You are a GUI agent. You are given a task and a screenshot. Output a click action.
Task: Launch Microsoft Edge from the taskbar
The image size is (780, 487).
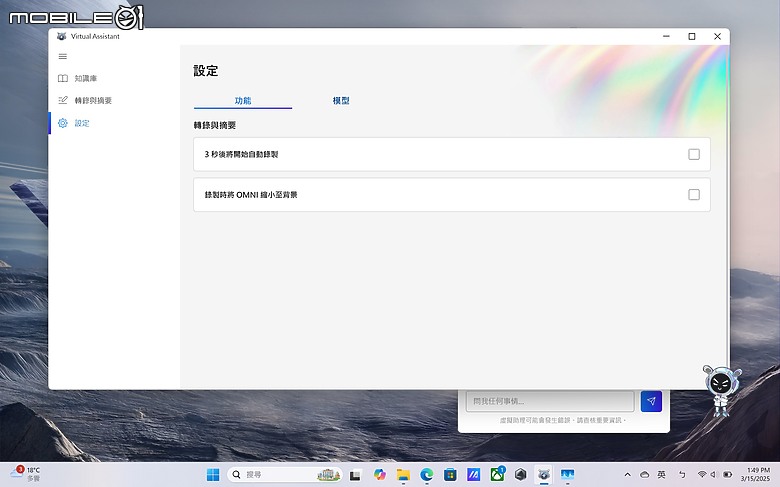tap(426, 475)
